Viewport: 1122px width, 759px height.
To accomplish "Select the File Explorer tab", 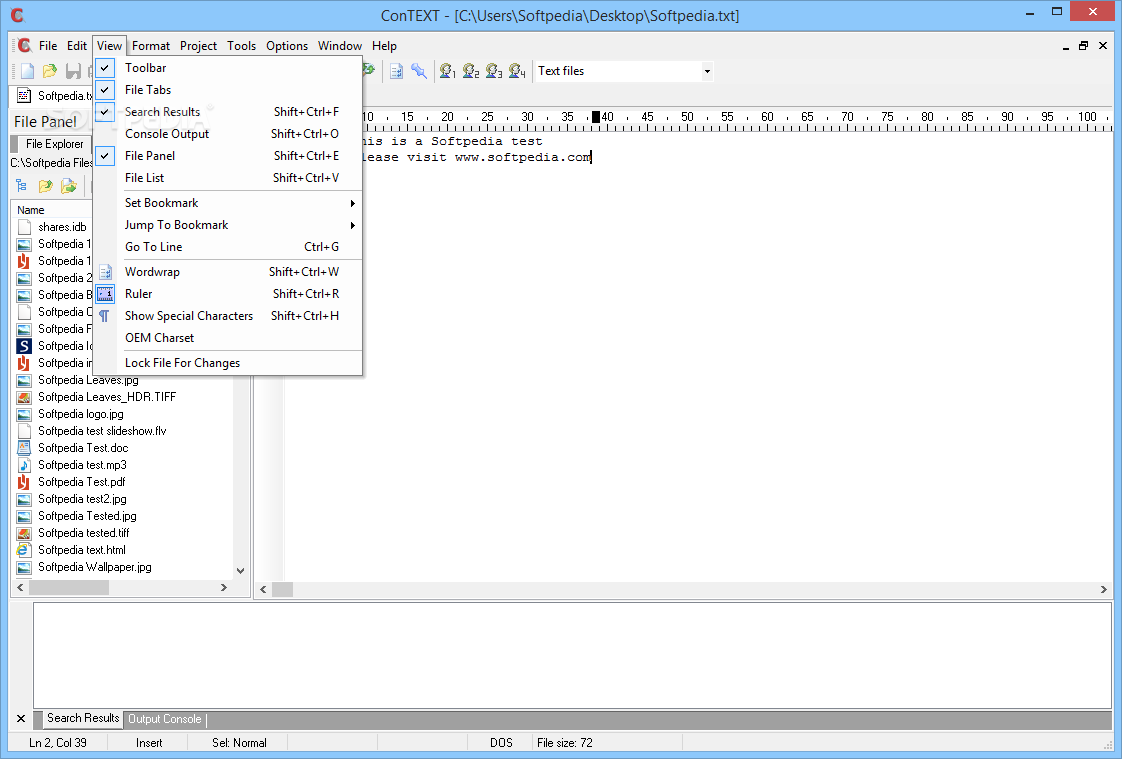I will click(x=54, y=144).
